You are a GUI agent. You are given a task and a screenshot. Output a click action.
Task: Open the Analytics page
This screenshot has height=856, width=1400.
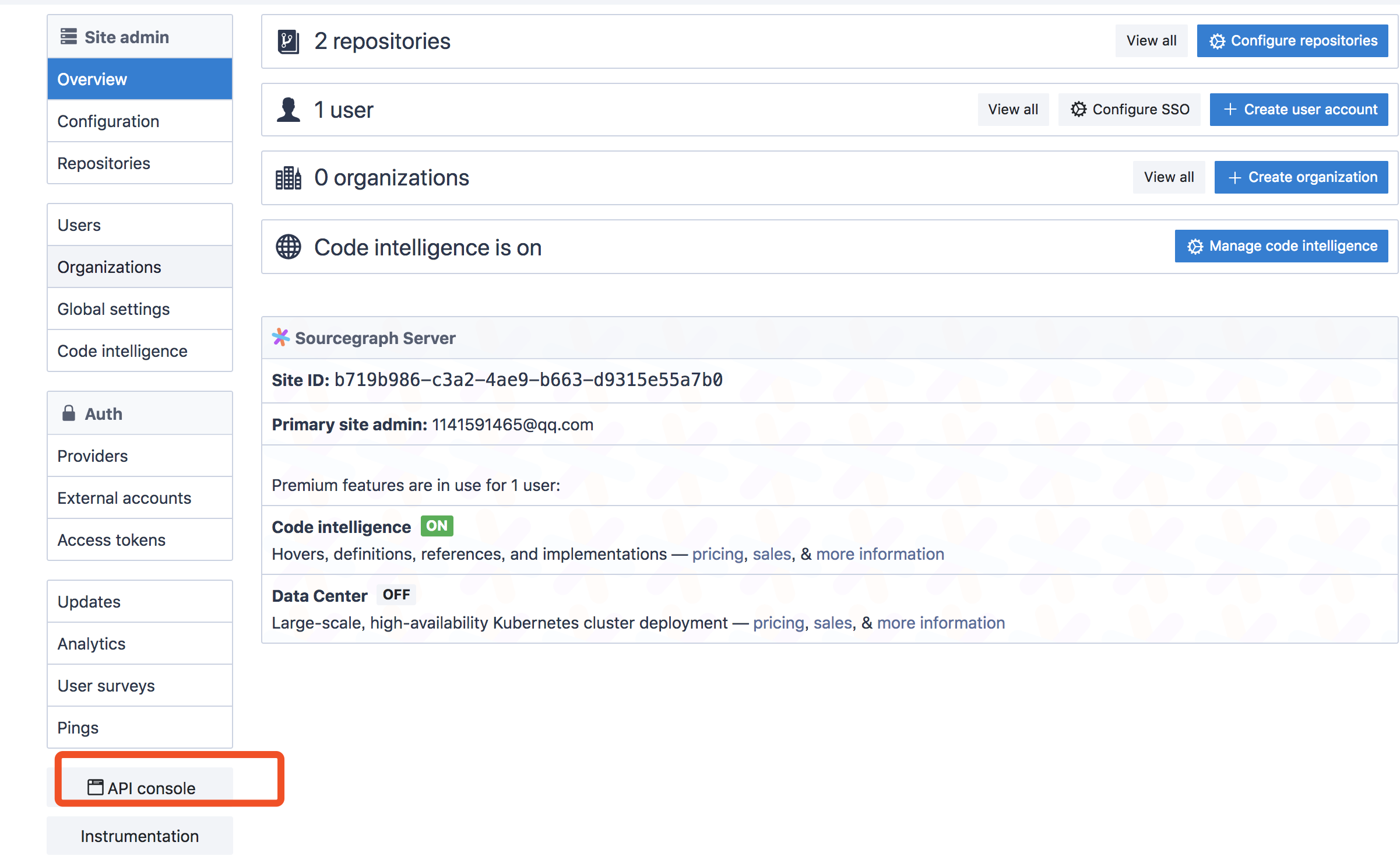(140, 643)
